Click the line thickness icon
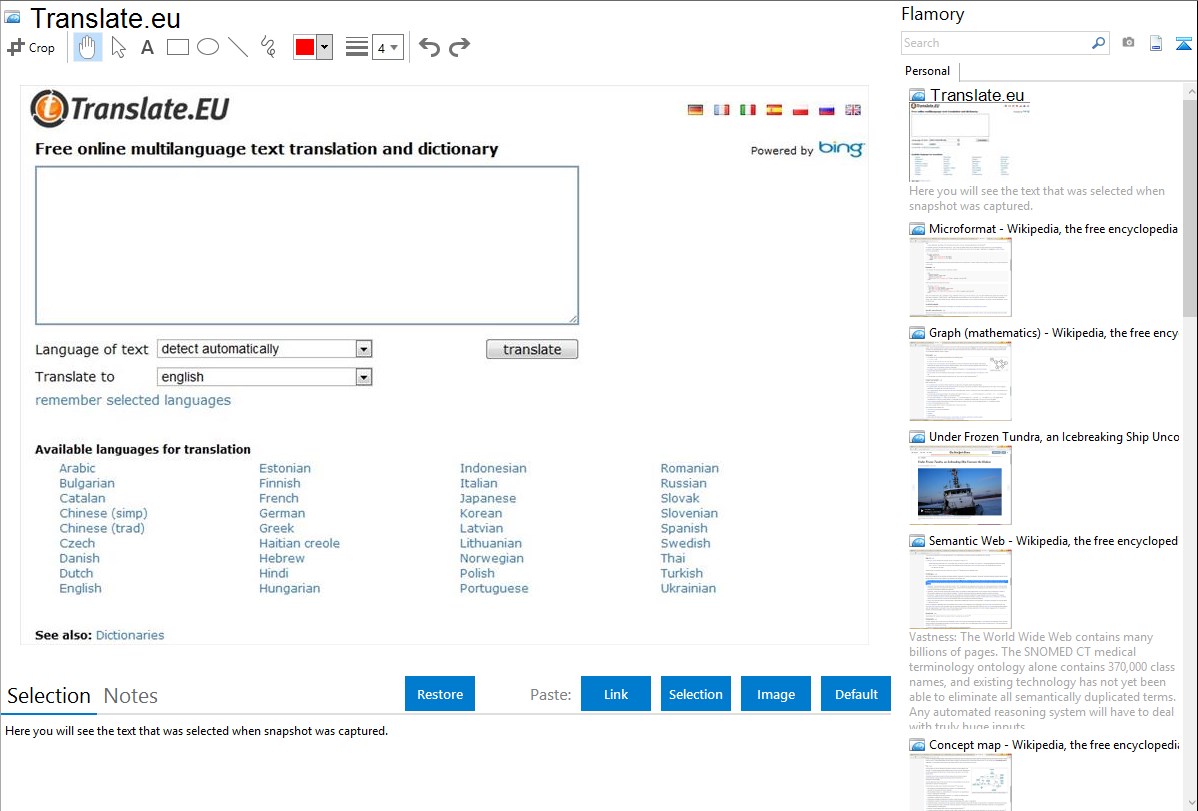 (x=357, y=47)
